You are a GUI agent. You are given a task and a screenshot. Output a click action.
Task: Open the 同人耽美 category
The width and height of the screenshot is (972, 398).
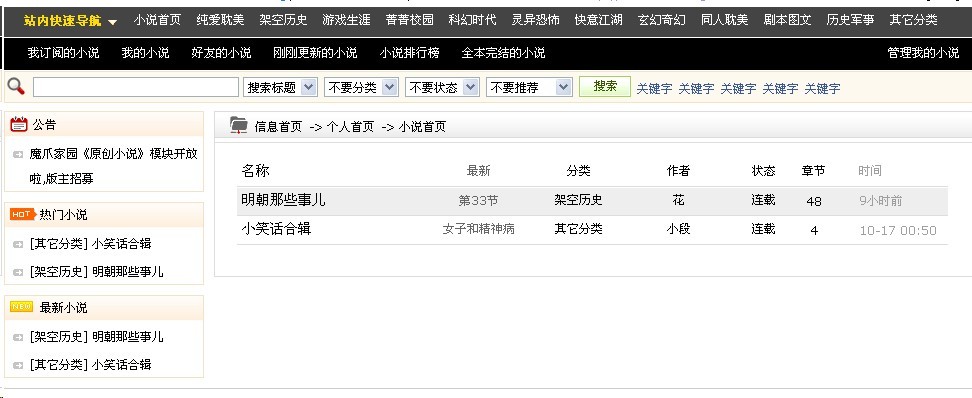725,20
